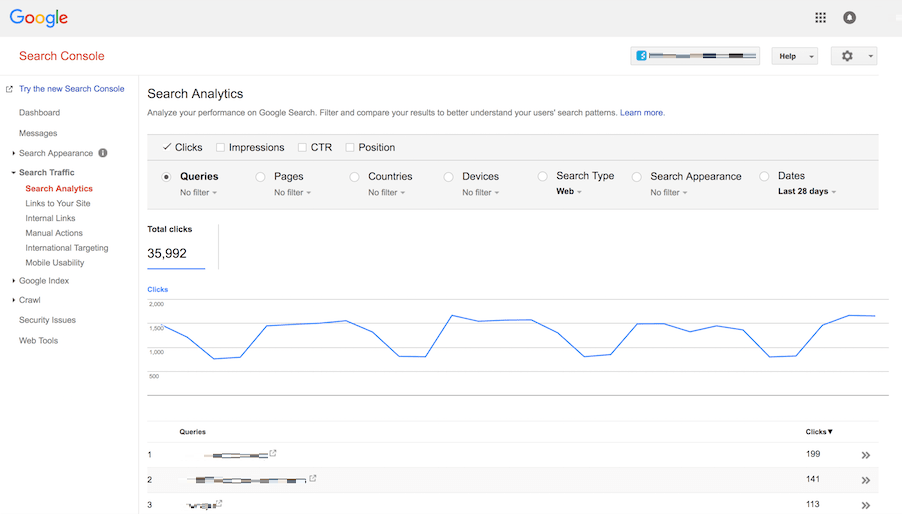Screen dimensions: 902x514
Task: Open Links to Your Site
Action: [x=58, y=204]
